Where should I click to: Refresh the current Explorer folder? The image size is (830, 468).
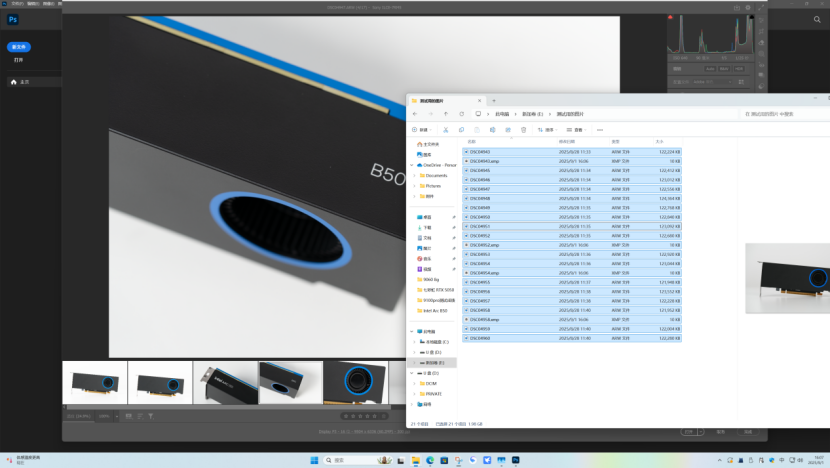[463, 114]
